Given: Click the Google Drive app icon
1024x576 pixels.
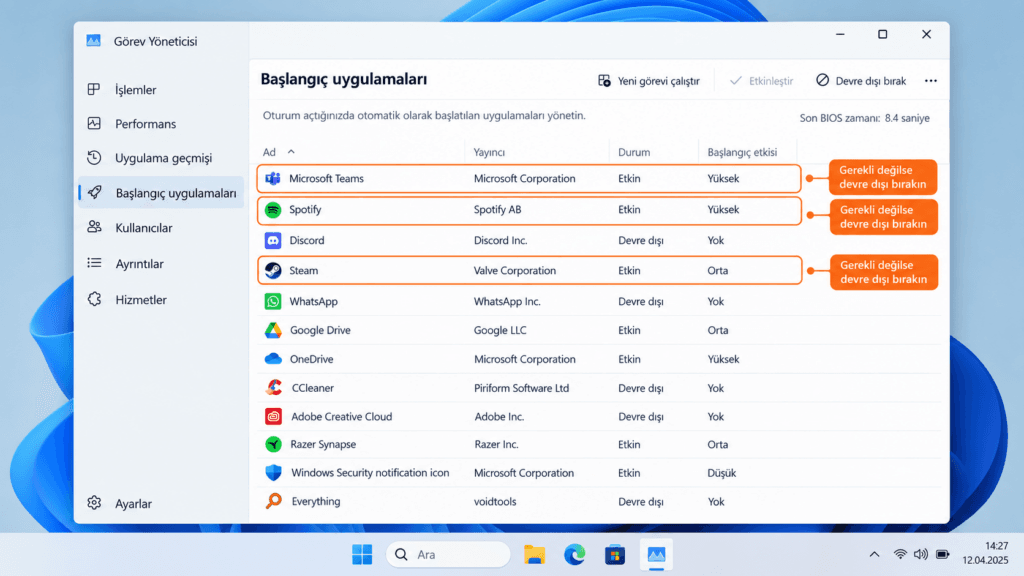Looking at the screenshot, I should (273, 330).
